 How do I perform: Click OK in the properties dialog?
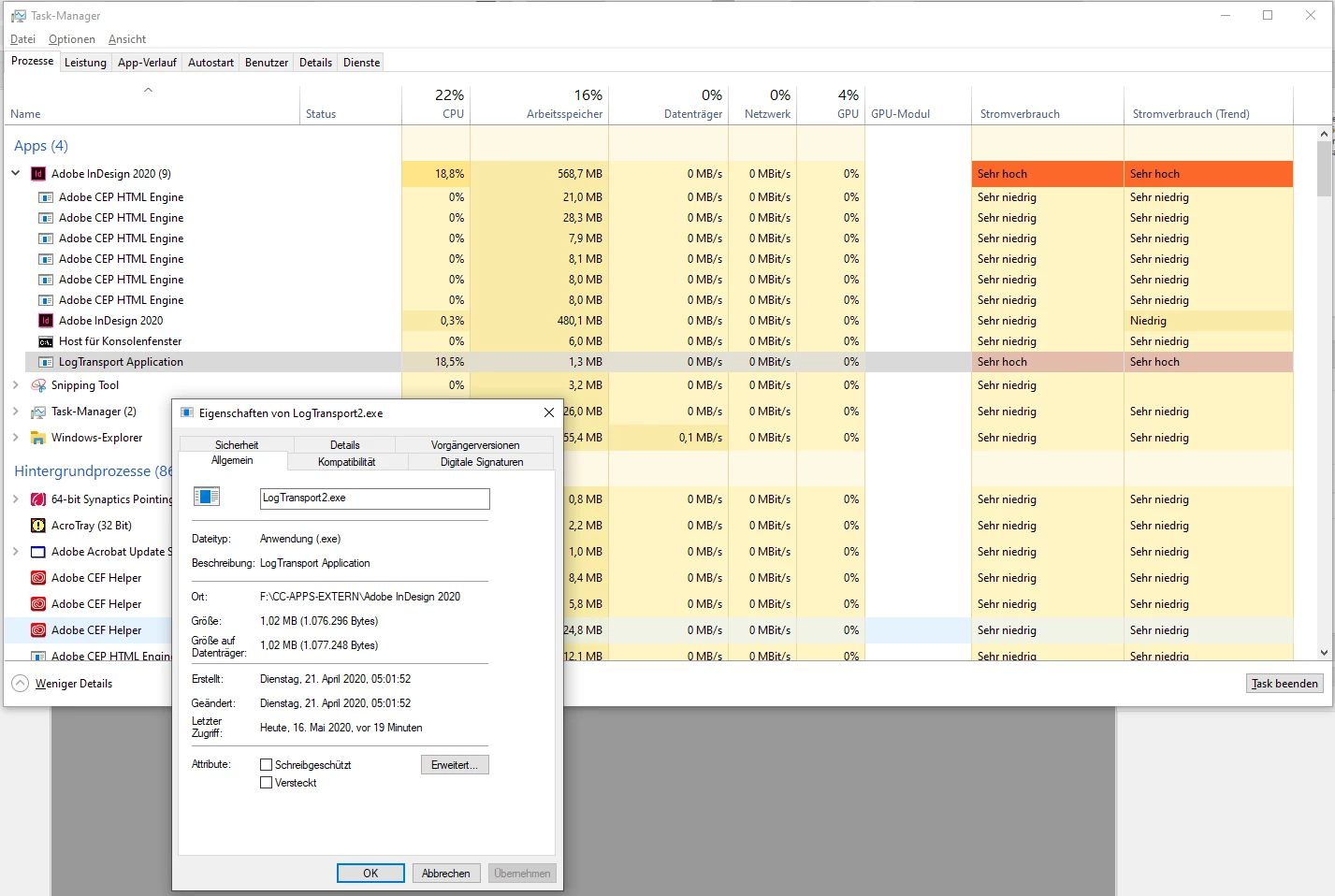point(370,874)
